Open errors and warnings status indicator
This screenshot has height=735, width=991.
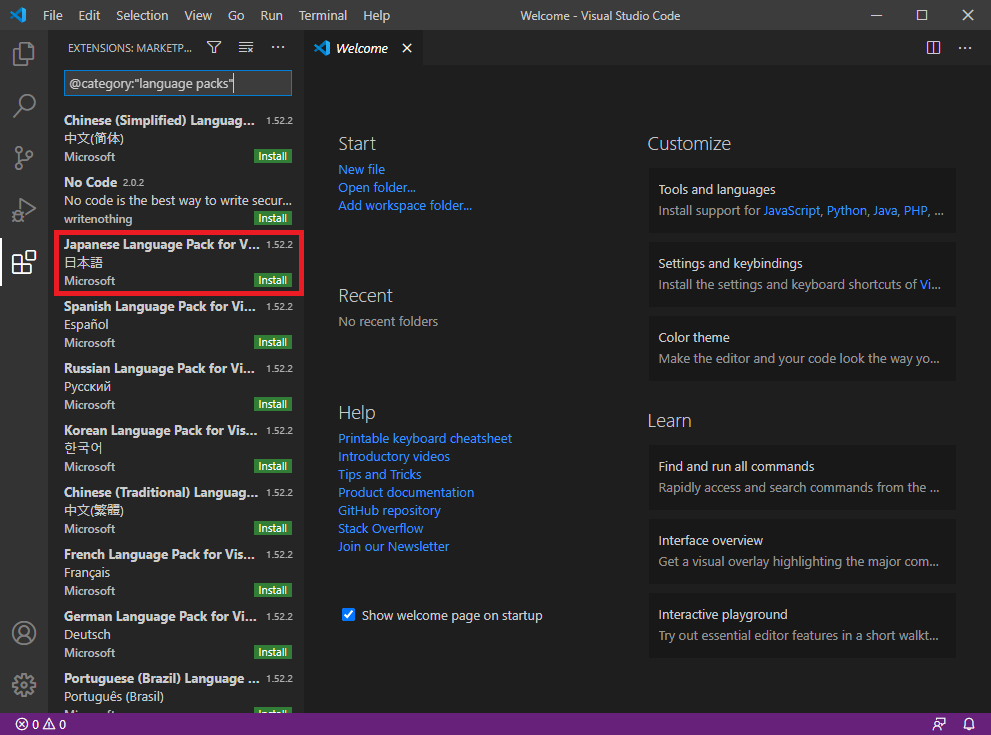point(40,724)
